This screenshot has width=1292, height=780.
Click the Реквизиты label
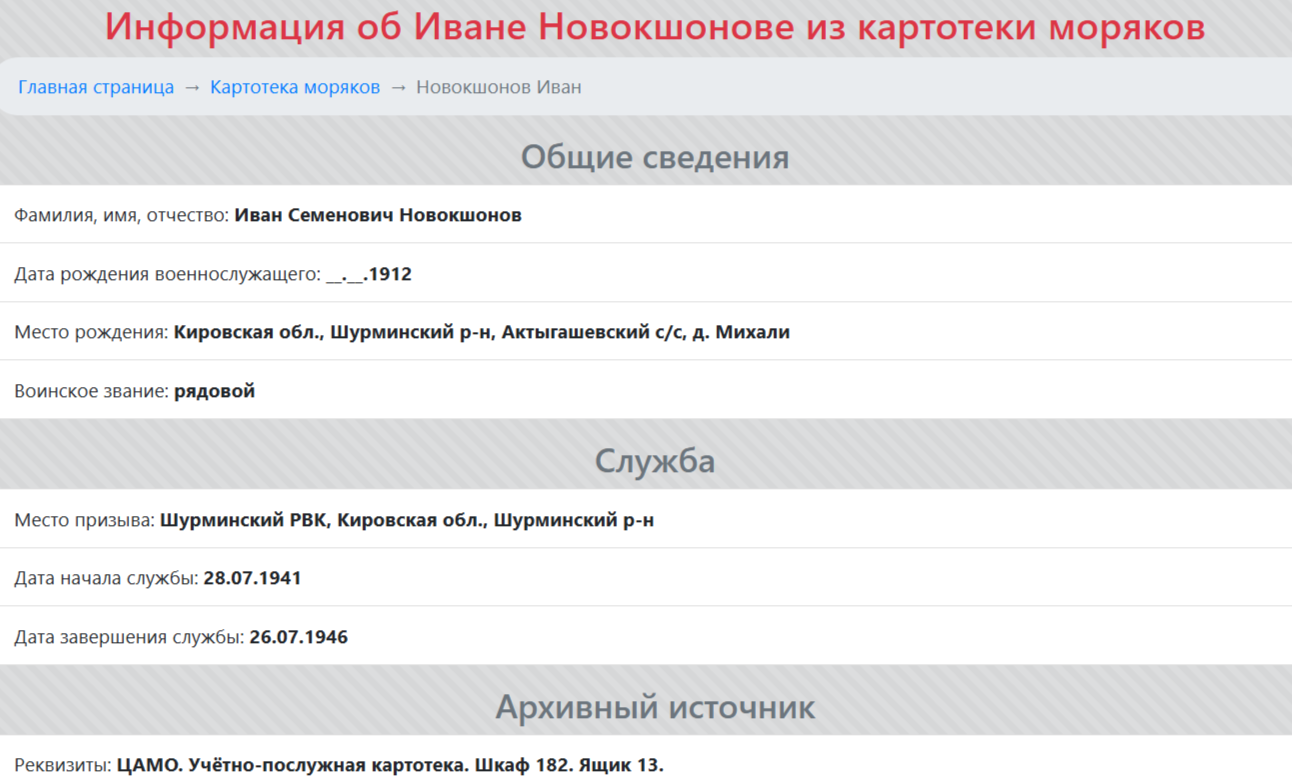[x=62, y=765]
